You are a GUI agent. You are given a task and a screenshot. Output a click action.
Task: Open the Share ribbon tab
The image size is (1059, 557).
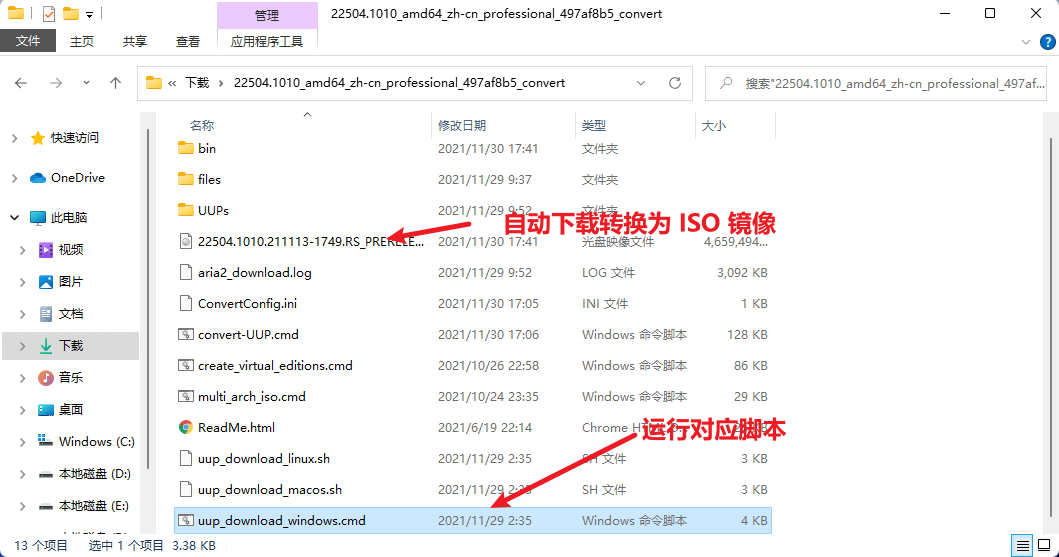134,41
